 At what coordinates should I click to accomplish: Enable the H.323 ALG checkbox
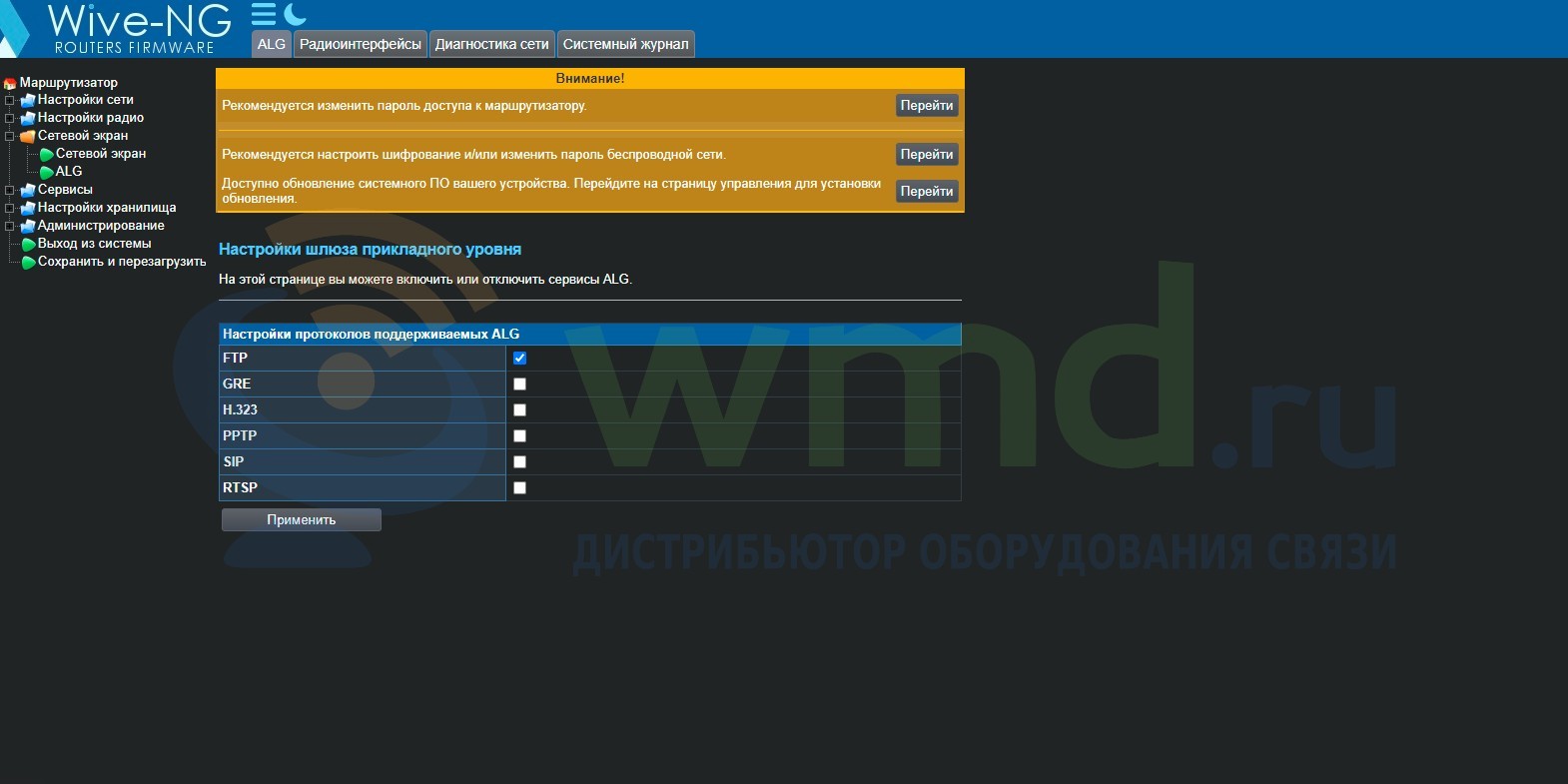519,409
